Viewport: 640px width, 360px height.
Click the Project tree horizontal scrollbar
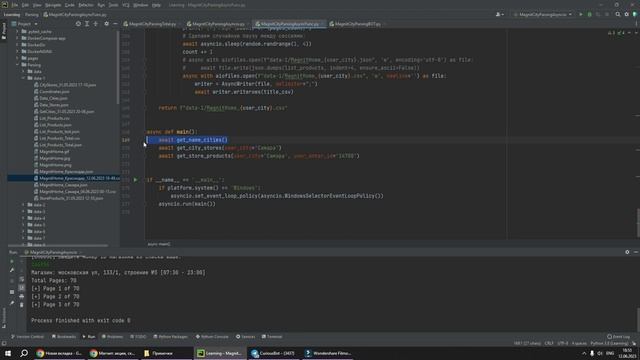pyautogui.click(x=58, y=246)
